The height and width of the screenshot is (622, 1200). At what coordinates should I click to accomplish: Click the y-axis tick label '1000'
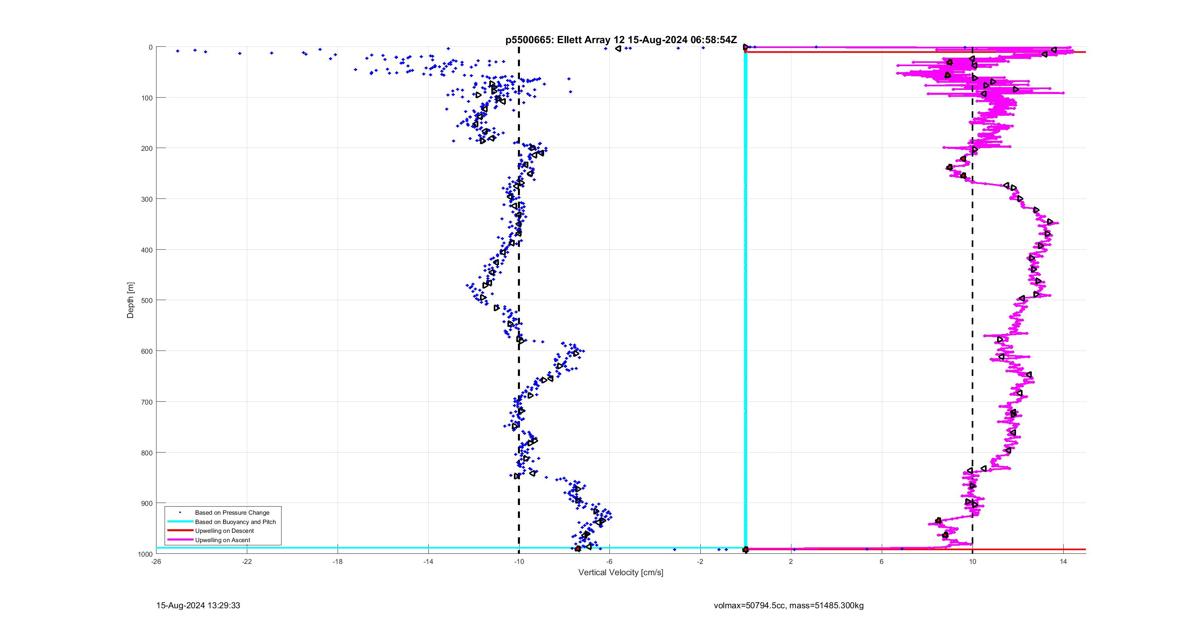144,553
